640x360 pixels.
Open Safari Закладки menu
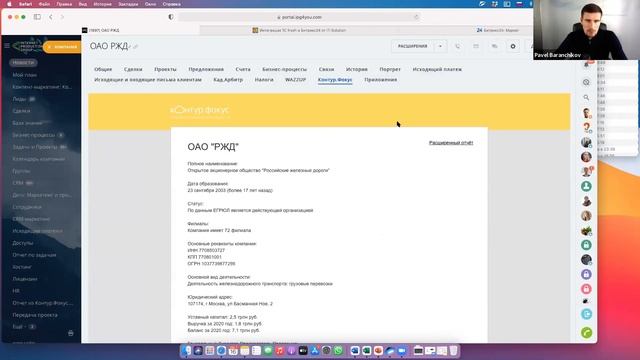point(128,4)
